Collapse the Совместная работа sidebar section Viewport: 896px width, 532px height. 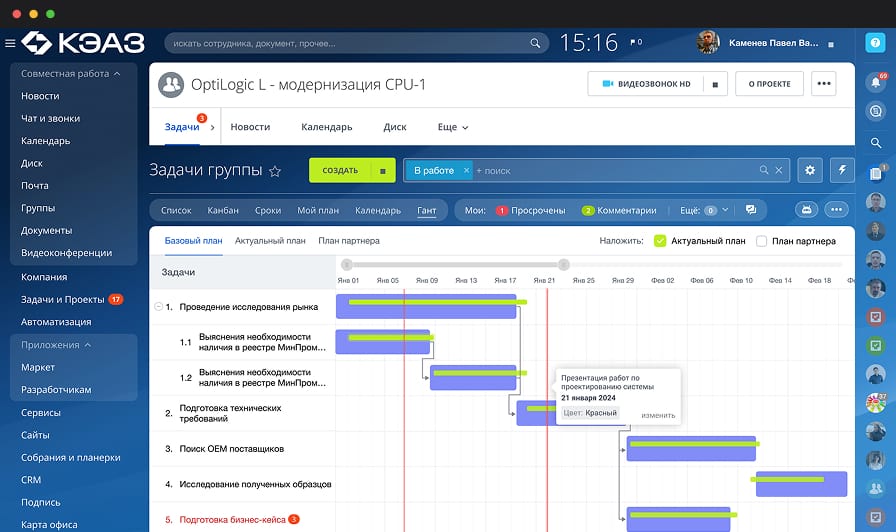117,73
